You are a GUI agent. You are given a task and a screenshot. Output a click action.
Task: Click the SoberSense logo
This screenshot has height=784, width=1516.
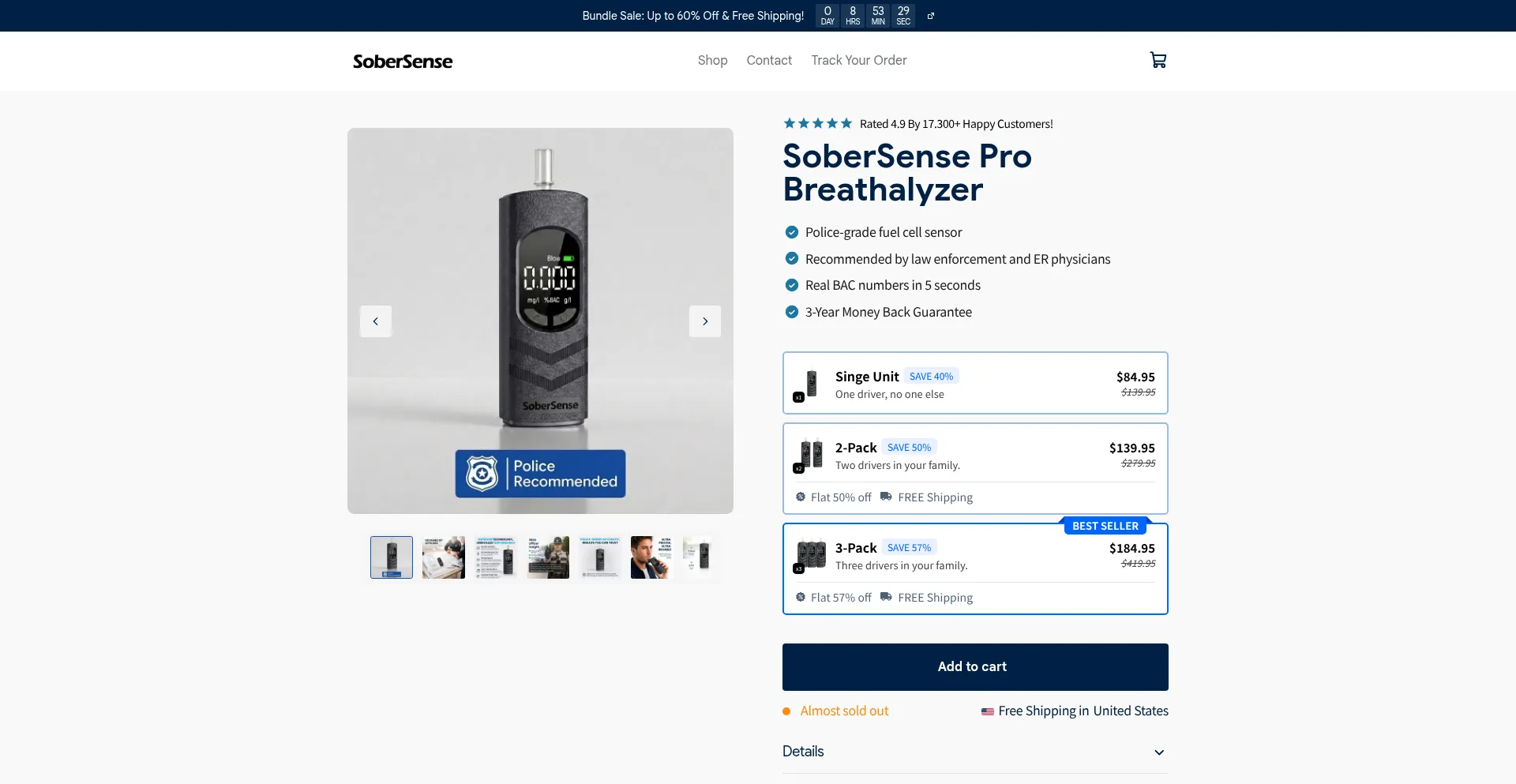[x=403, y=61]
